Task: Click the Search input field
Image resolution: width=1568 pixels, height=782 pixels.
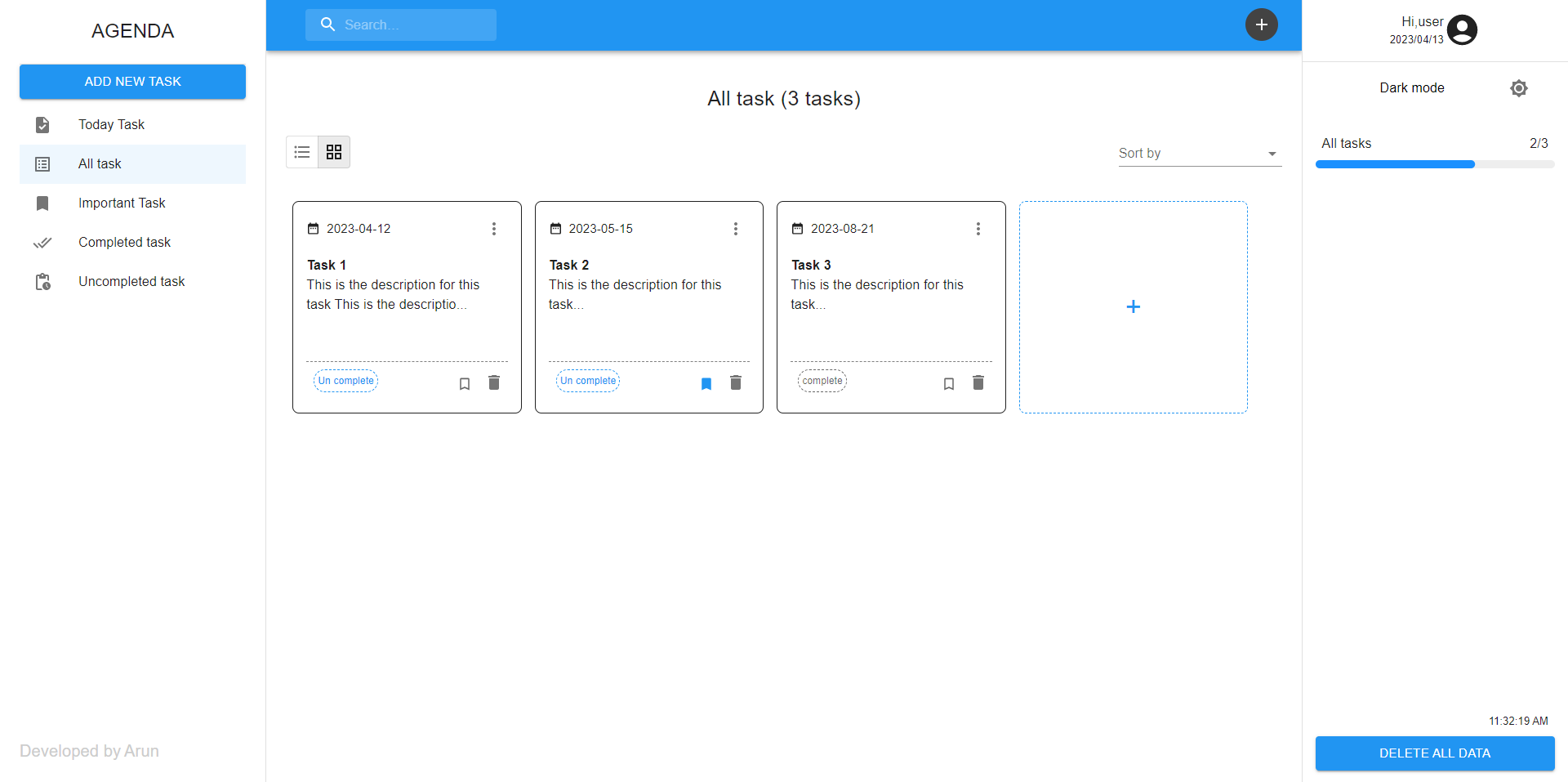Action: 401,25
